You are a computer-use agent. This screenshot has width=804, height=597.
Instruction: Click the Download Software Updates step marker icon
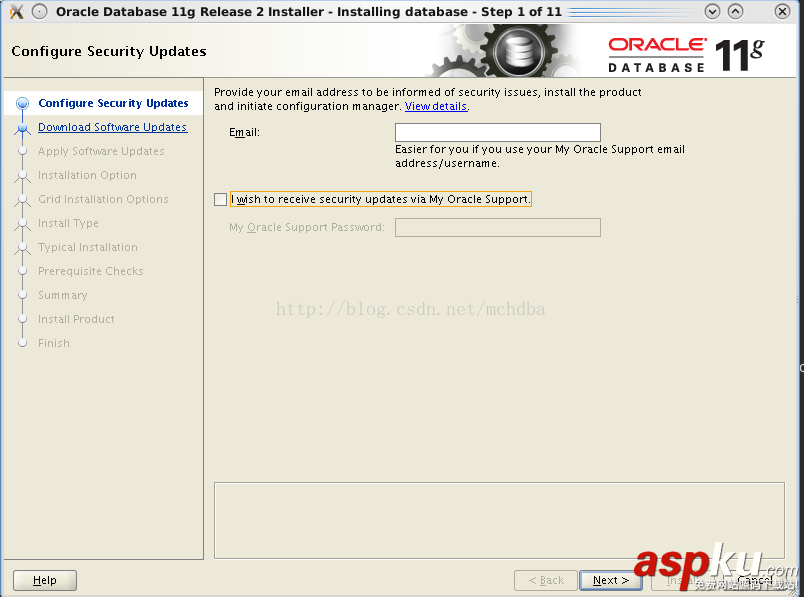[x=22, y=128]
